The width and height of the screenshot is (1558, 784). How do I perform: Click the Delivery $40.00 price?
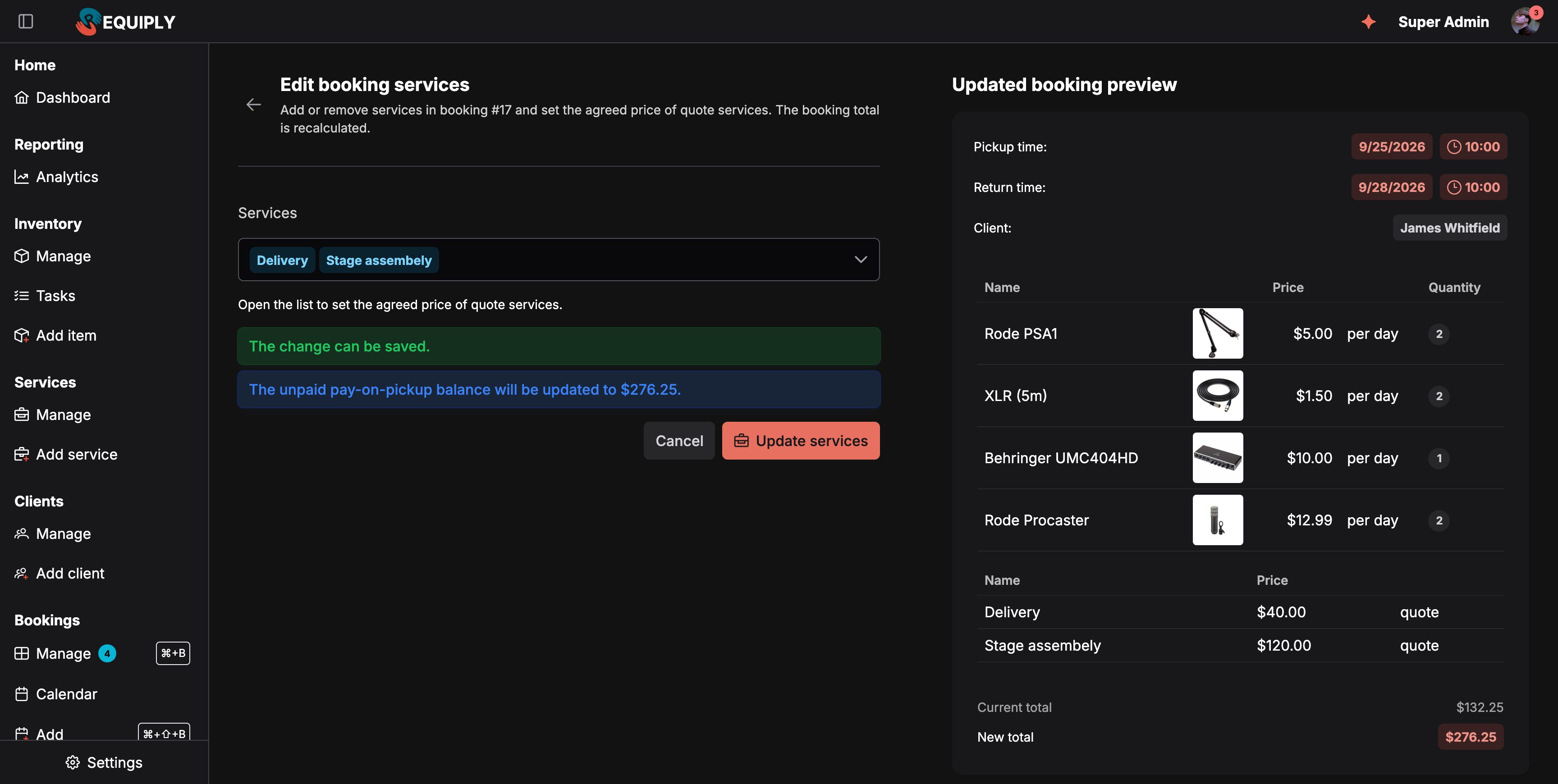pos(1281,612)
